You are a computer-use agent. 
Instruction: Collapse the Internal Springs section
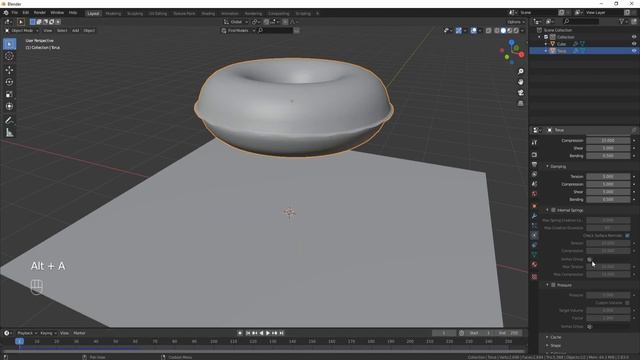tap(547, 210)
